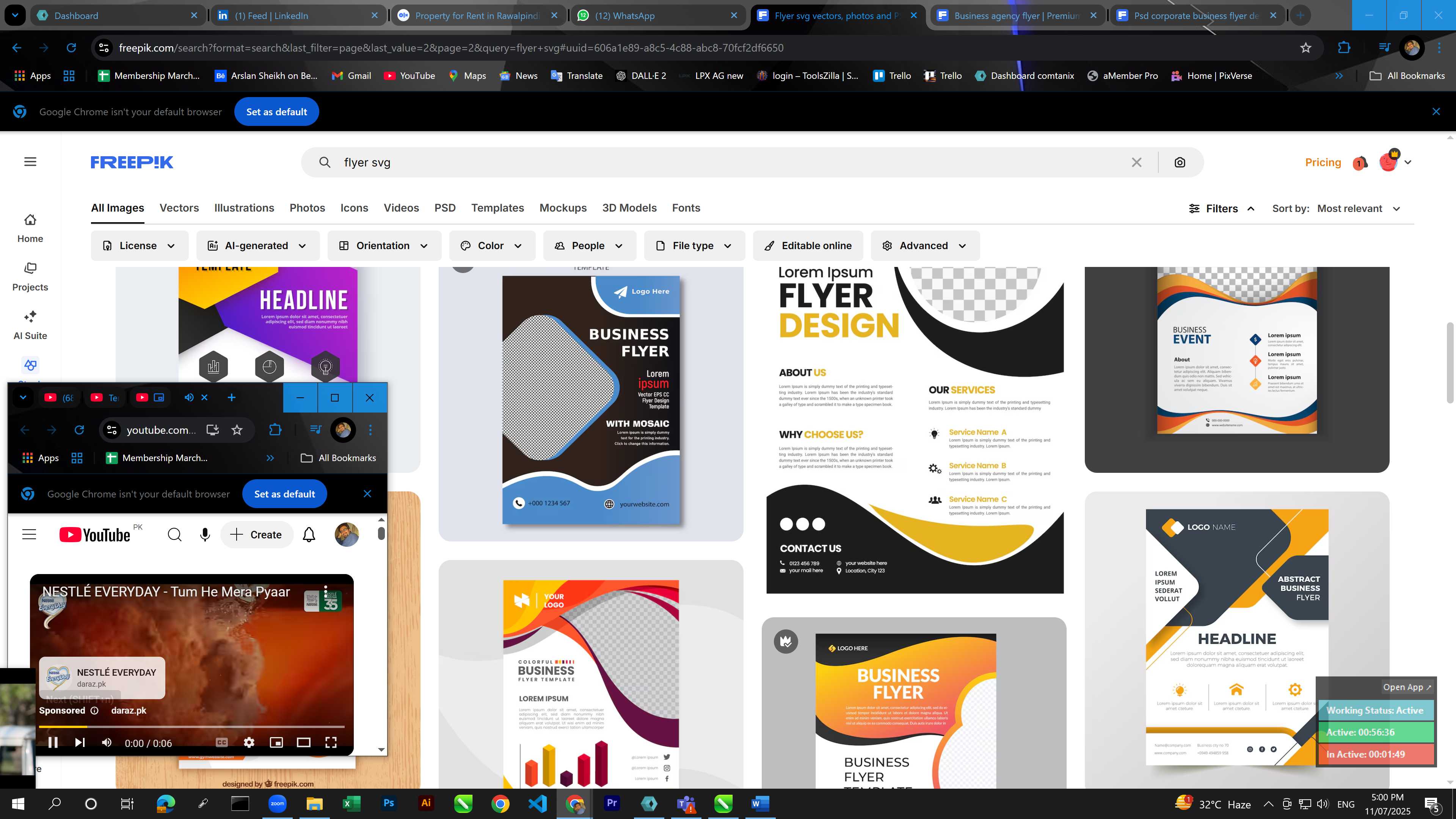Collapse the Filters panel
1456x819 pixels.
click(x=1222, y=209)
